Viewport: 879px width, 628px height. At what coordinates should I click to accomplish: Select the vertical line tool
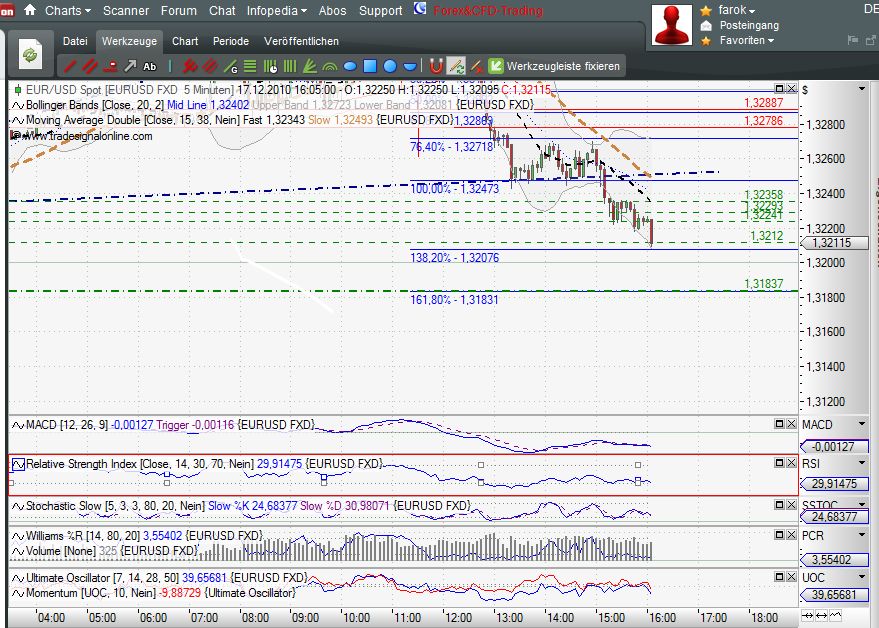[x=170, y=66]
